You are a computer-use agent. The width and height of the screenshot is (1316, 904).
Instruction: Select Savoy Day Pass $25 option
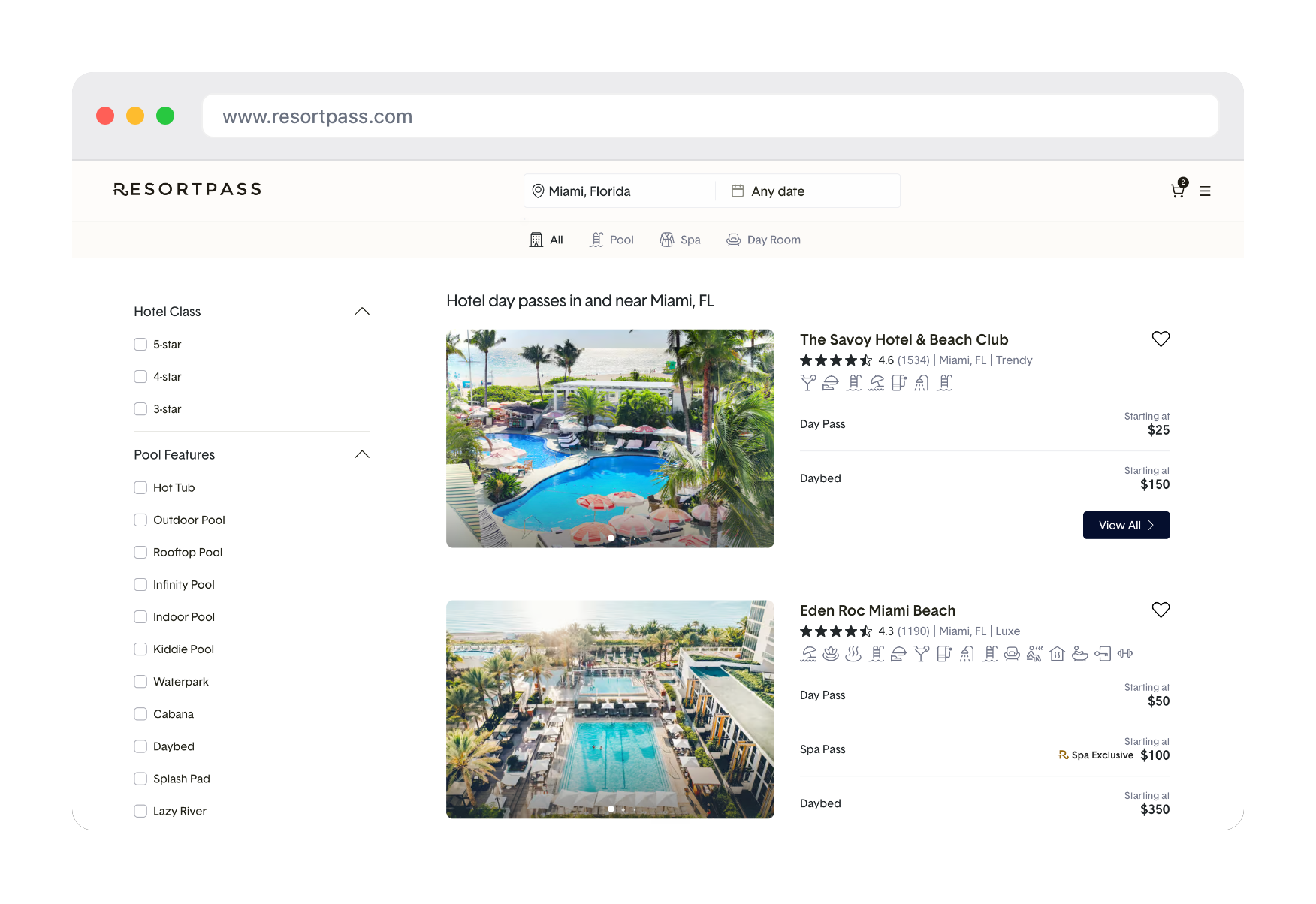tap(985, 424)
